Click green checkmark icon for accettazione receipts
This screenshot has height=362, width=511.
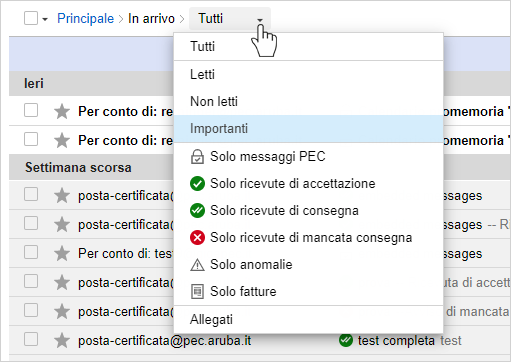click(x=197, y=184)
